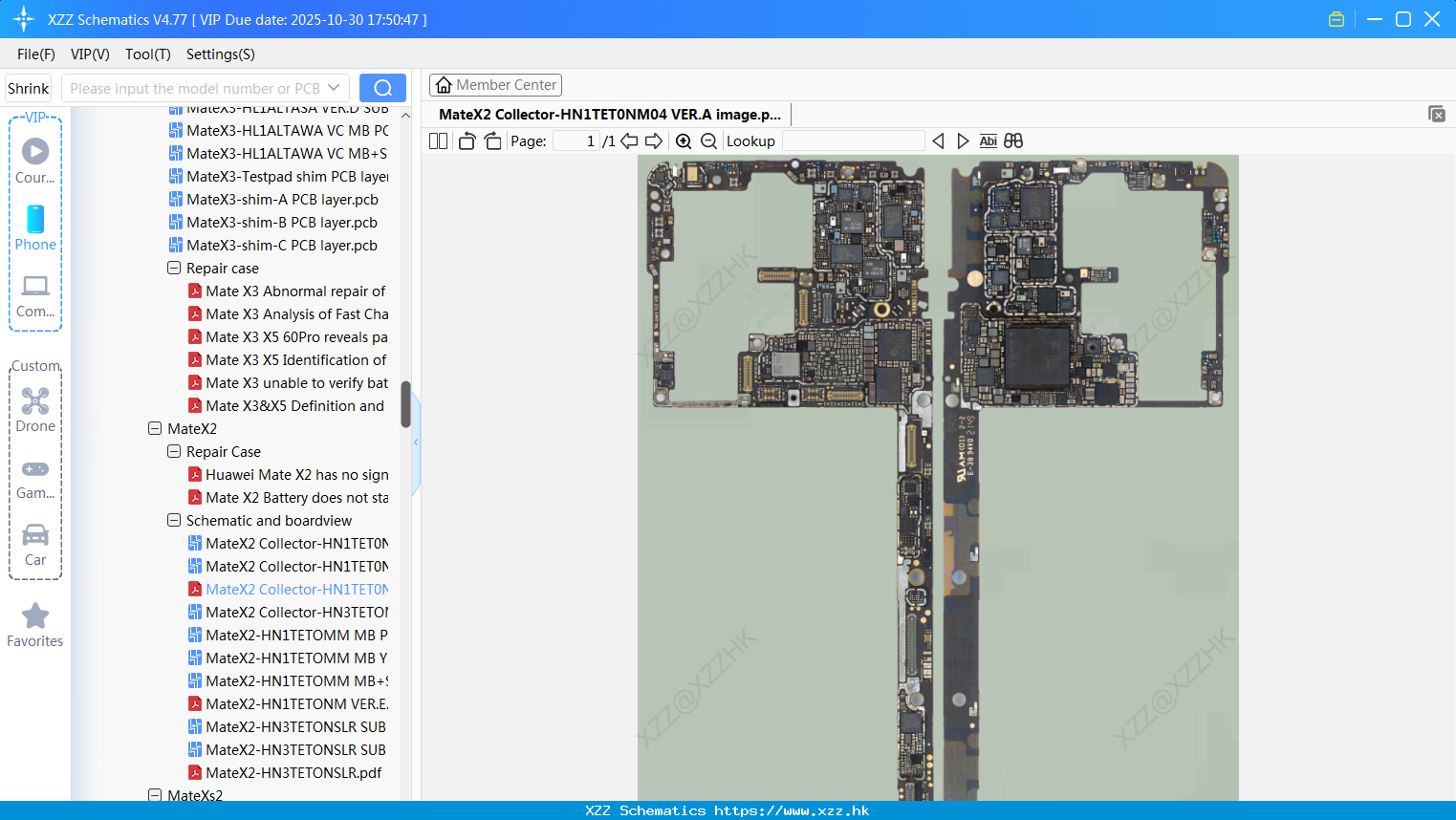1456x820 pixels.
Task: Open MateX2 Collector-HN3TETO file
Action: click(x=288, y=613)
